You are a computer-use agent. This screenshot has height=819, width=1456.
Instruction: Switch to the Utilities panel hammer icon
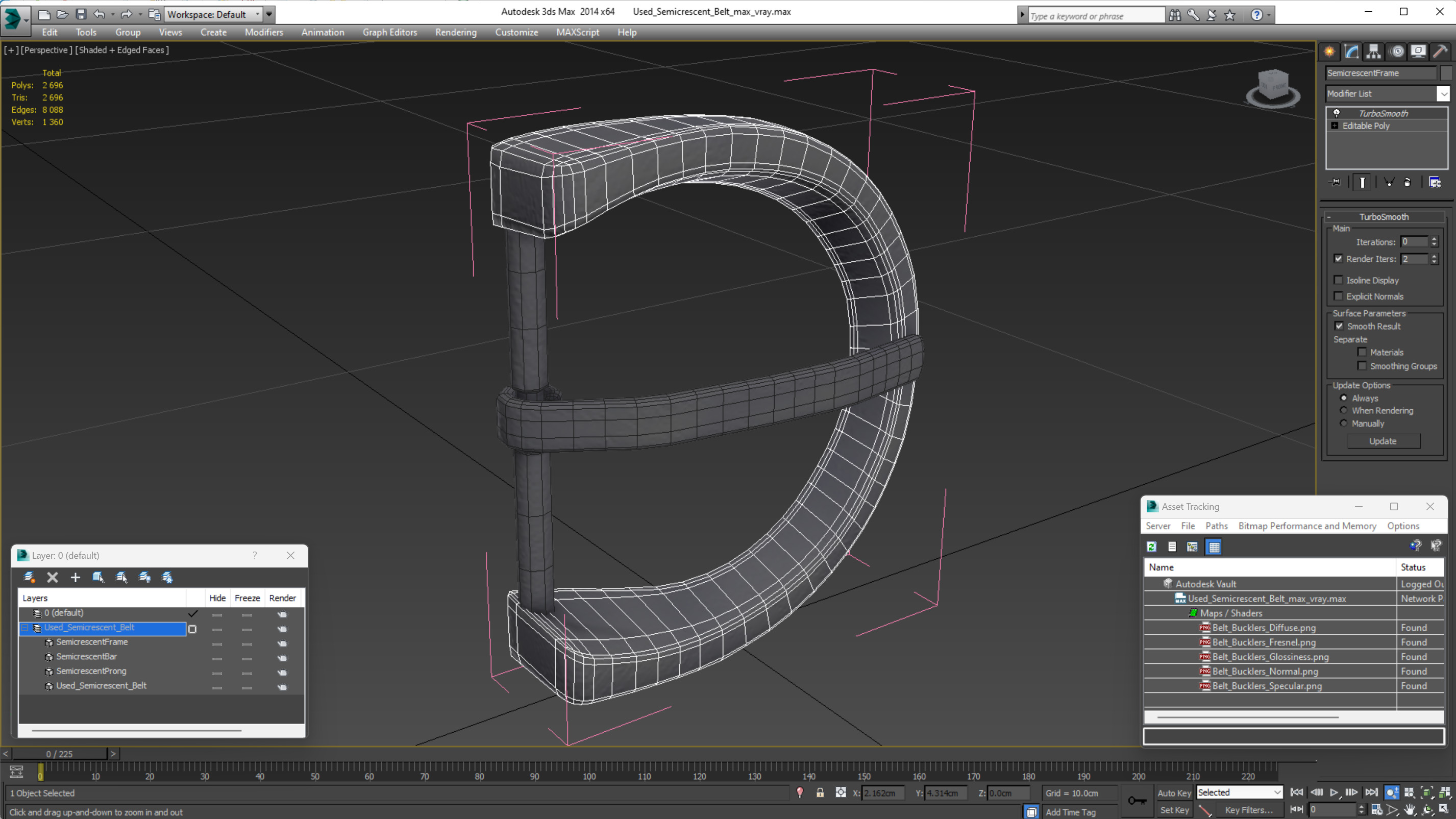click(x=1440, y=52)
